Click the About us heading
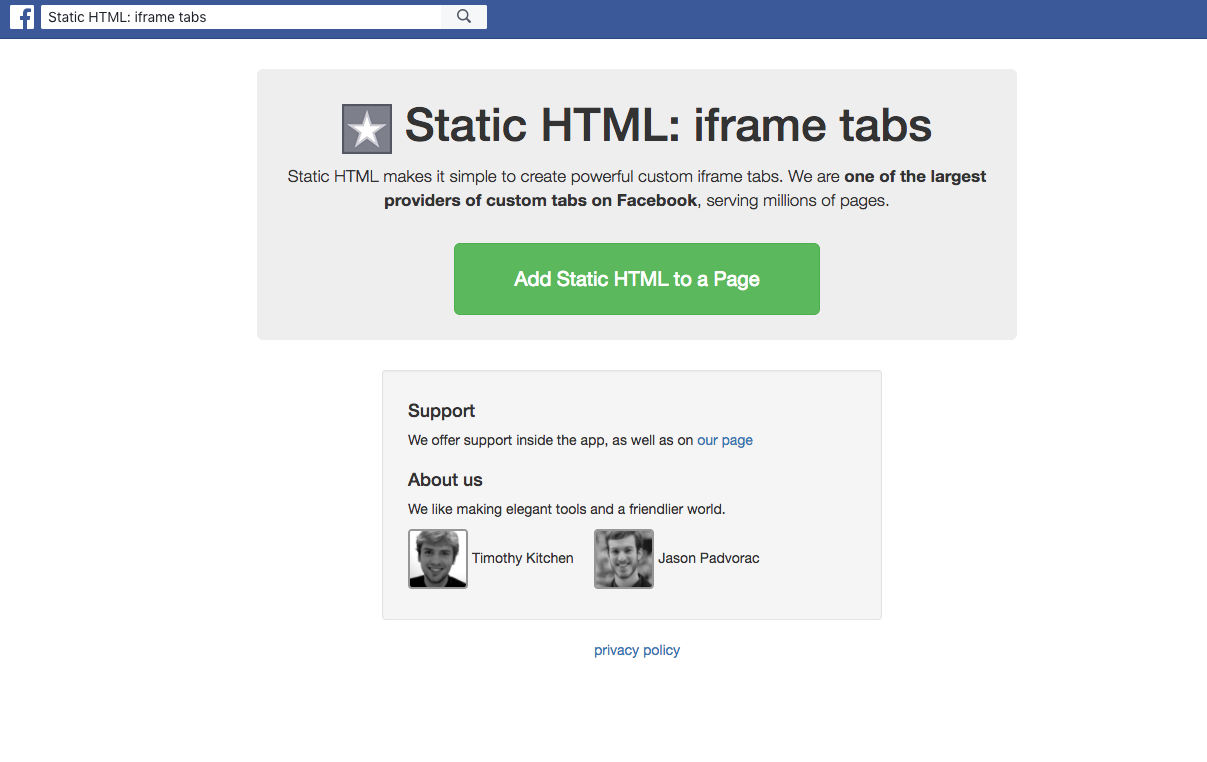Screen dimensions: 1207x762 click(x=445, y=480)
